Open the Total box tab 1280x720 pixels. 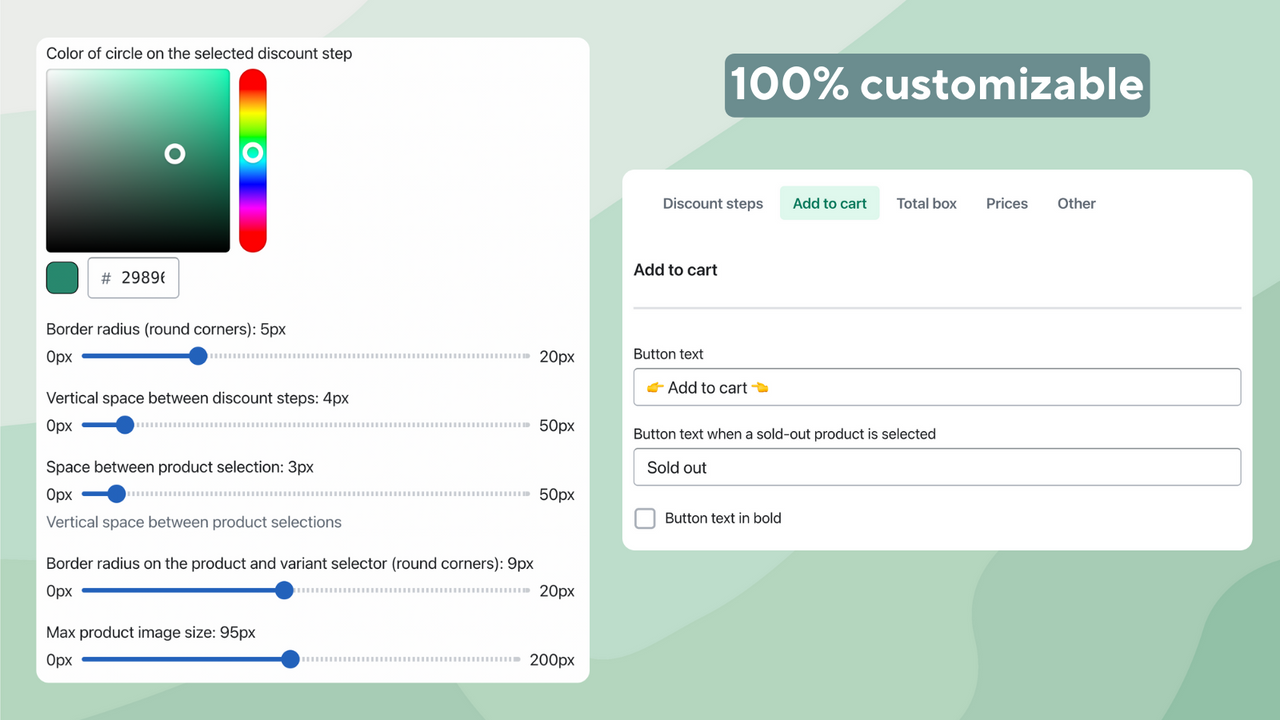point(927,203)
